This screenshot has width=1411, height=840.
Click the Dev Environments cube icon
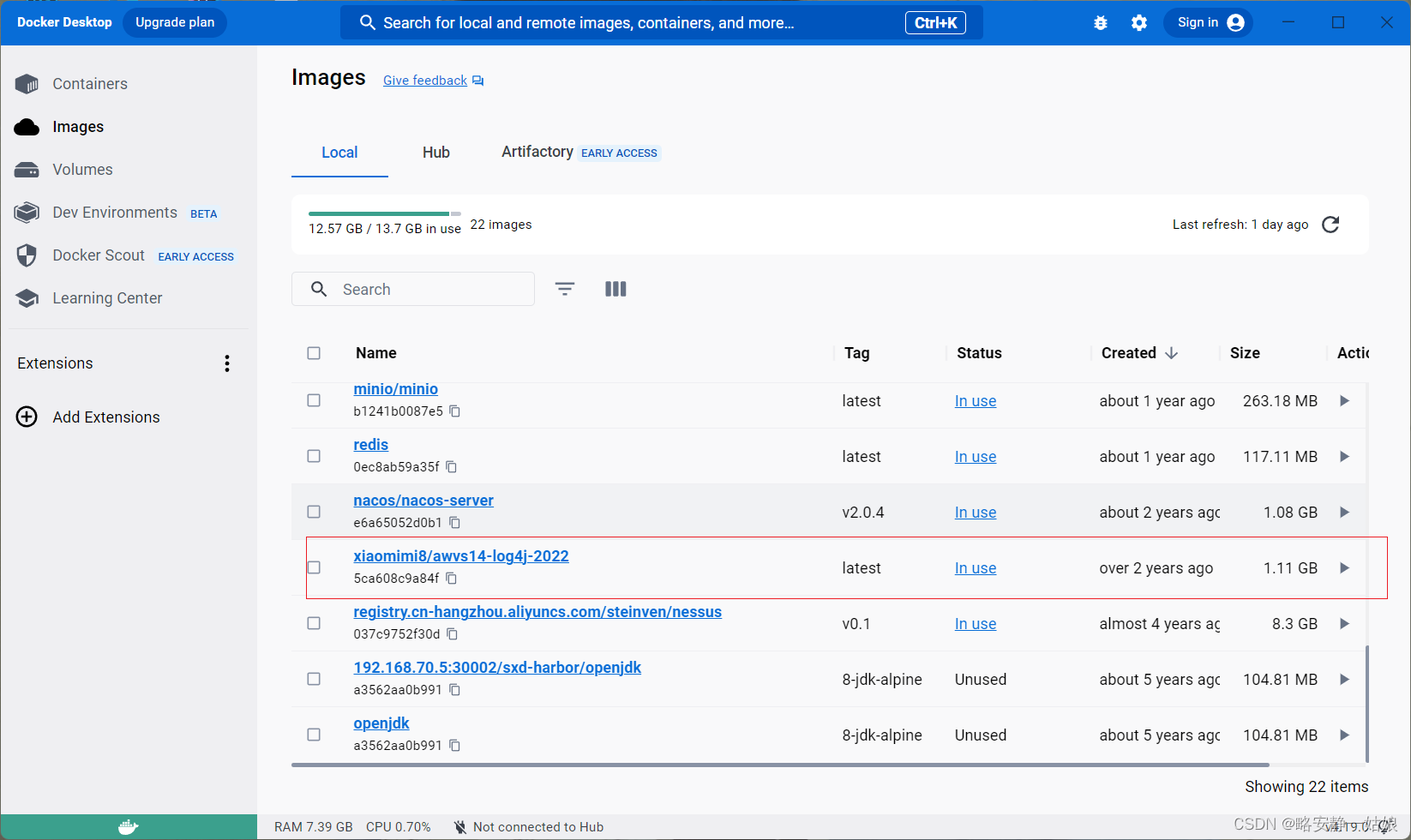(x=27, y=213)
